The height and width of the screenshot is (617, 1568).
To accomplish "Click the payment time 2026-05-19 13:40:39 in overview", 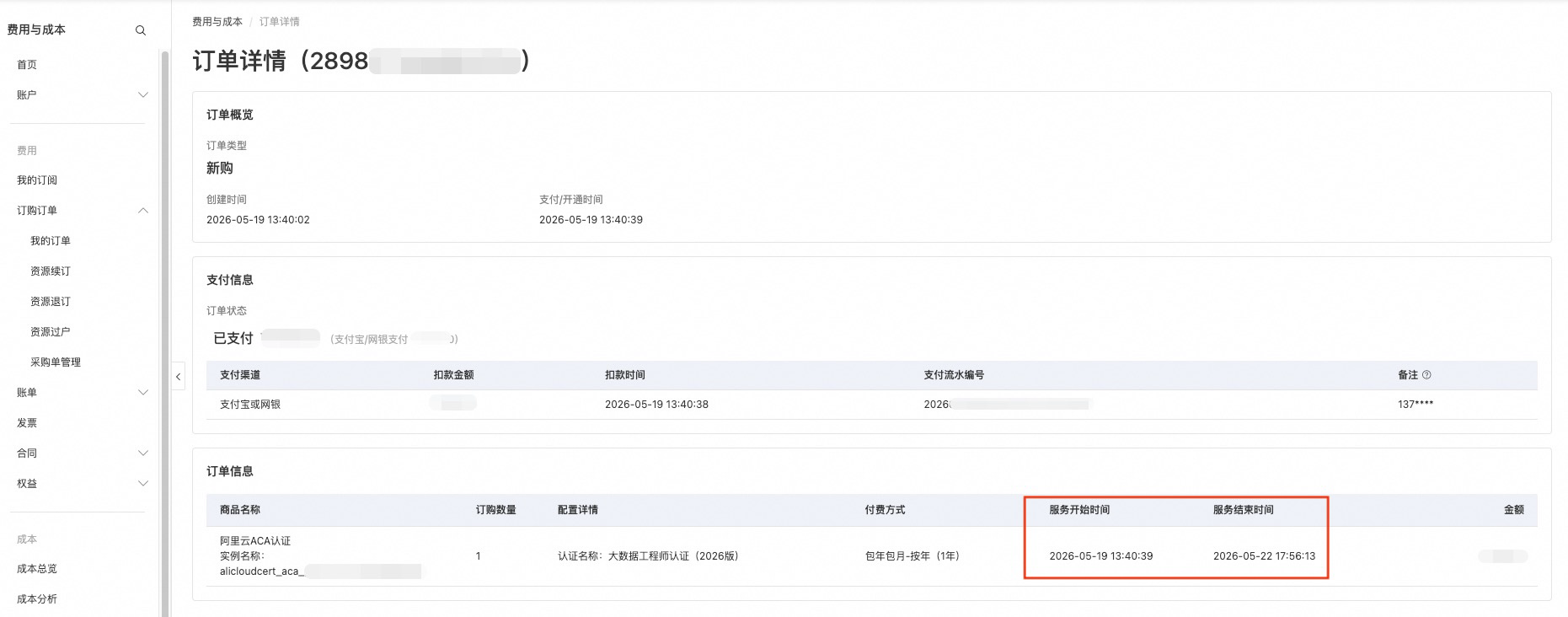I will coord(591,220).
